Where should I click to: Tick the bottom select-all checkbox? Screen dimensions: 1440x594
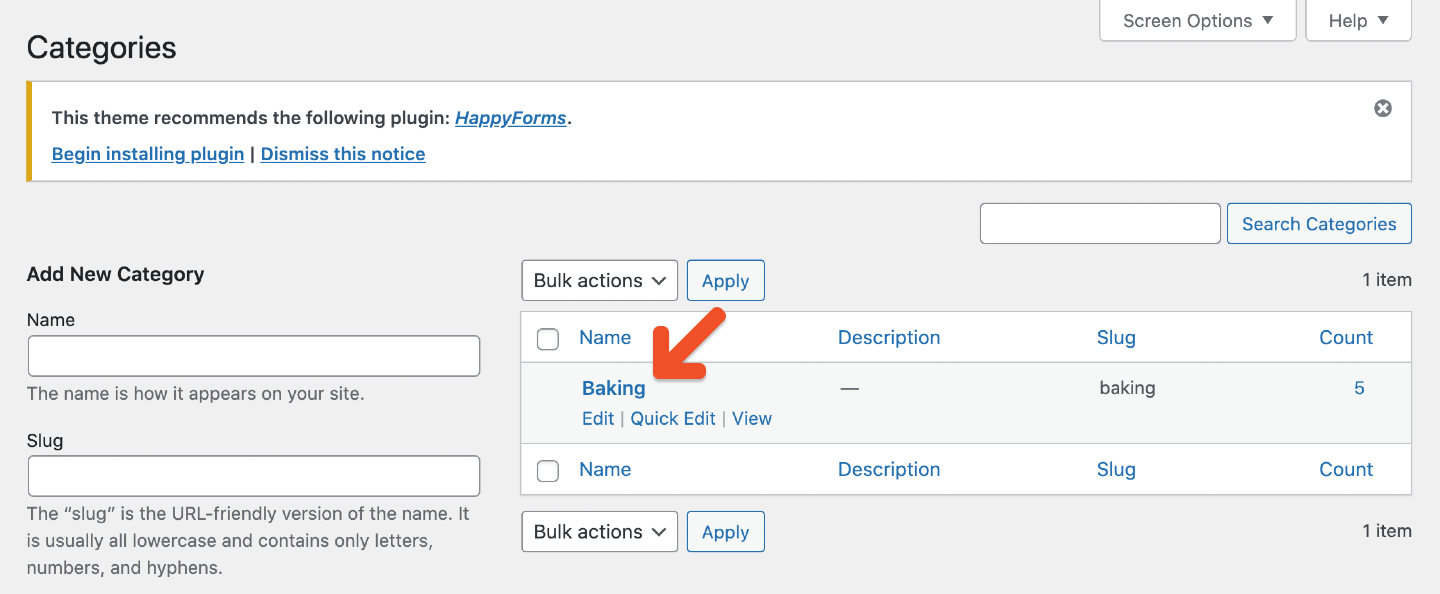(x=548, y=471)
